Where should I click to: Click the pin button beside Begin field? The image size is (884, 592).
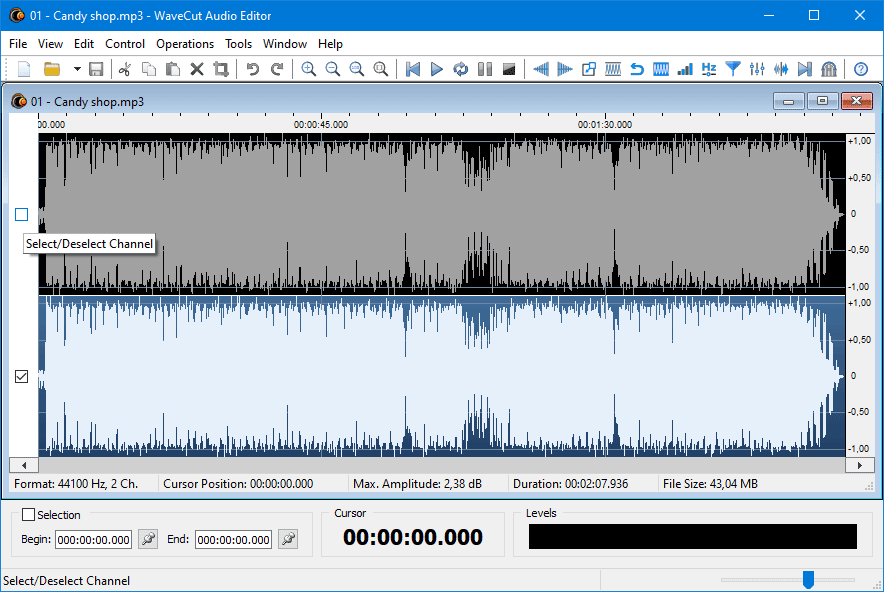[148, 539]
